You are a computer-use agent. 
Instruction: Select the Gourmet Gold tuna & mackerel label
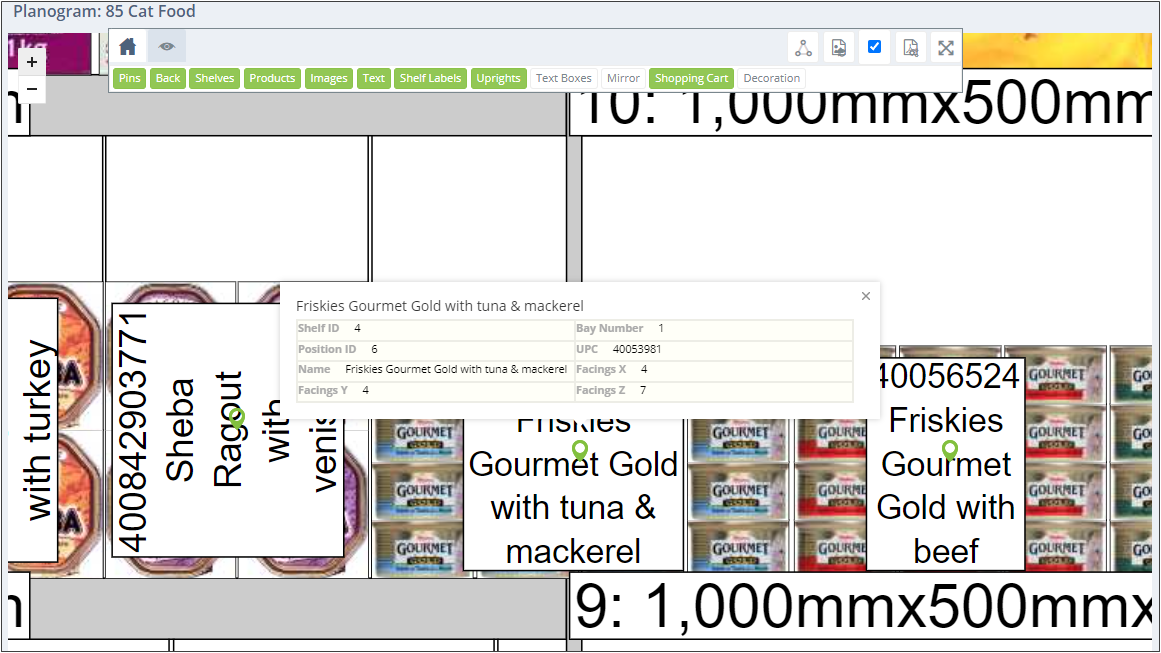click(573, 493)
